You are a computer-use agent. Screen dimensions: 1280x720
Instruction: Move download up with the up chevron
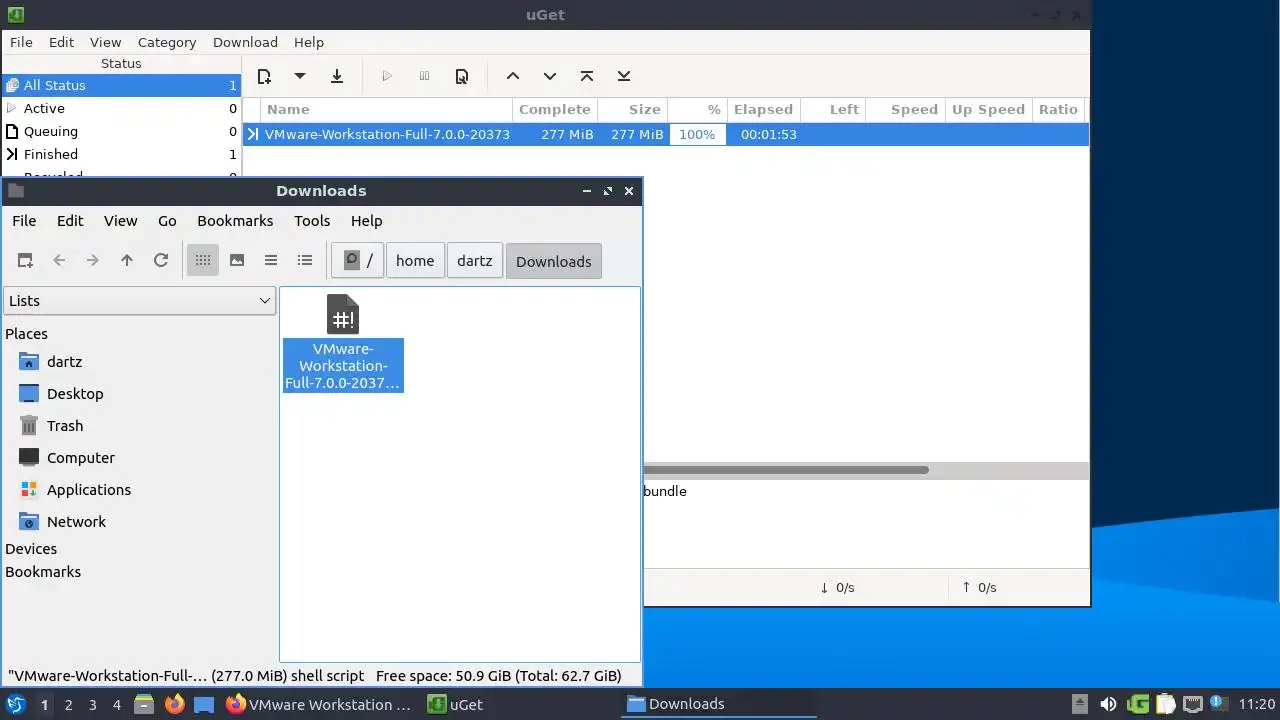click(x=512, y=76)
